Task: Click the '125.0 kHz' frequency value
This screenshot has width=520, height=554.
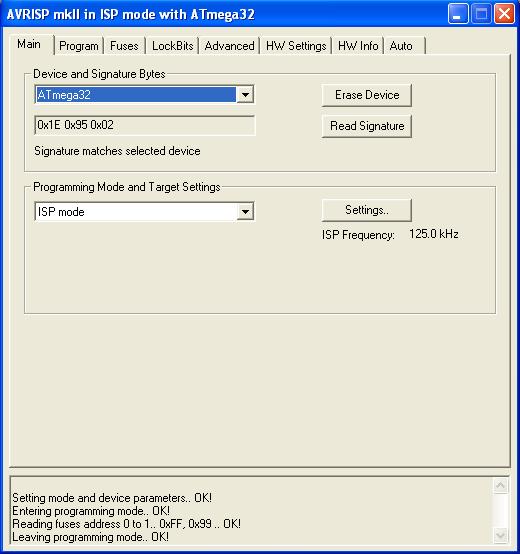Action: pos(434,234)
